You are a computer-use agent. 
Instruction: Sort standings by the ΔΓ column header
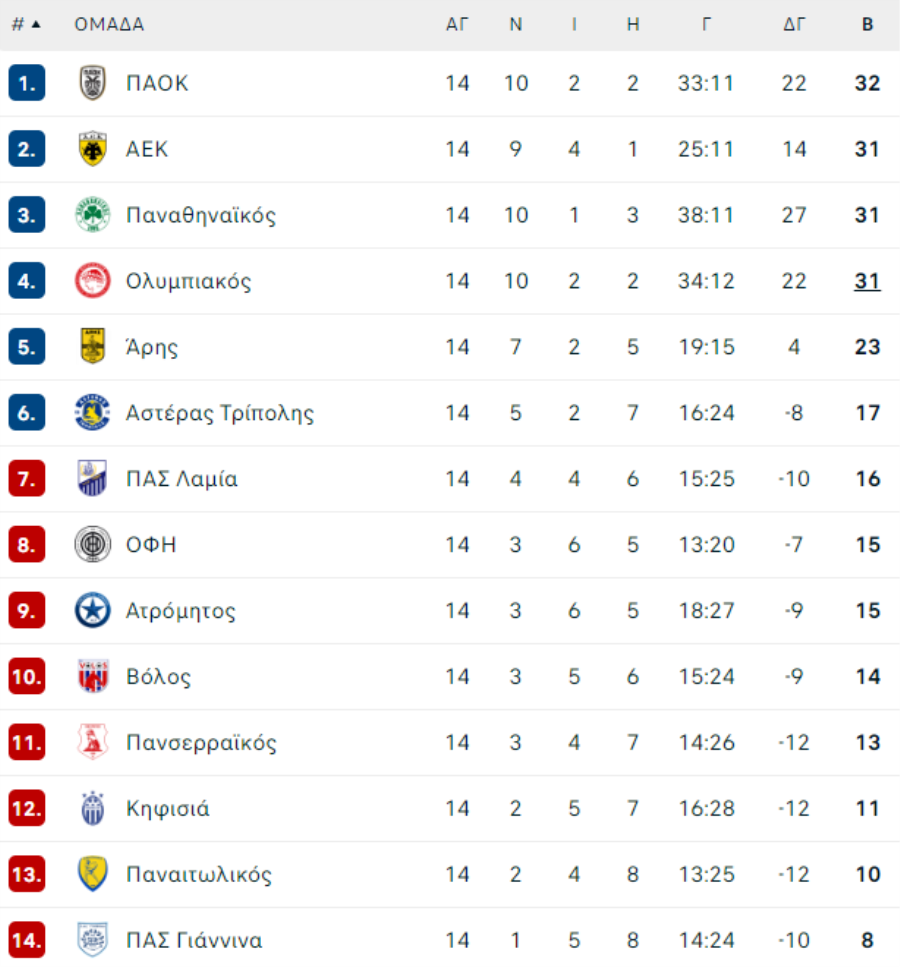794,25
